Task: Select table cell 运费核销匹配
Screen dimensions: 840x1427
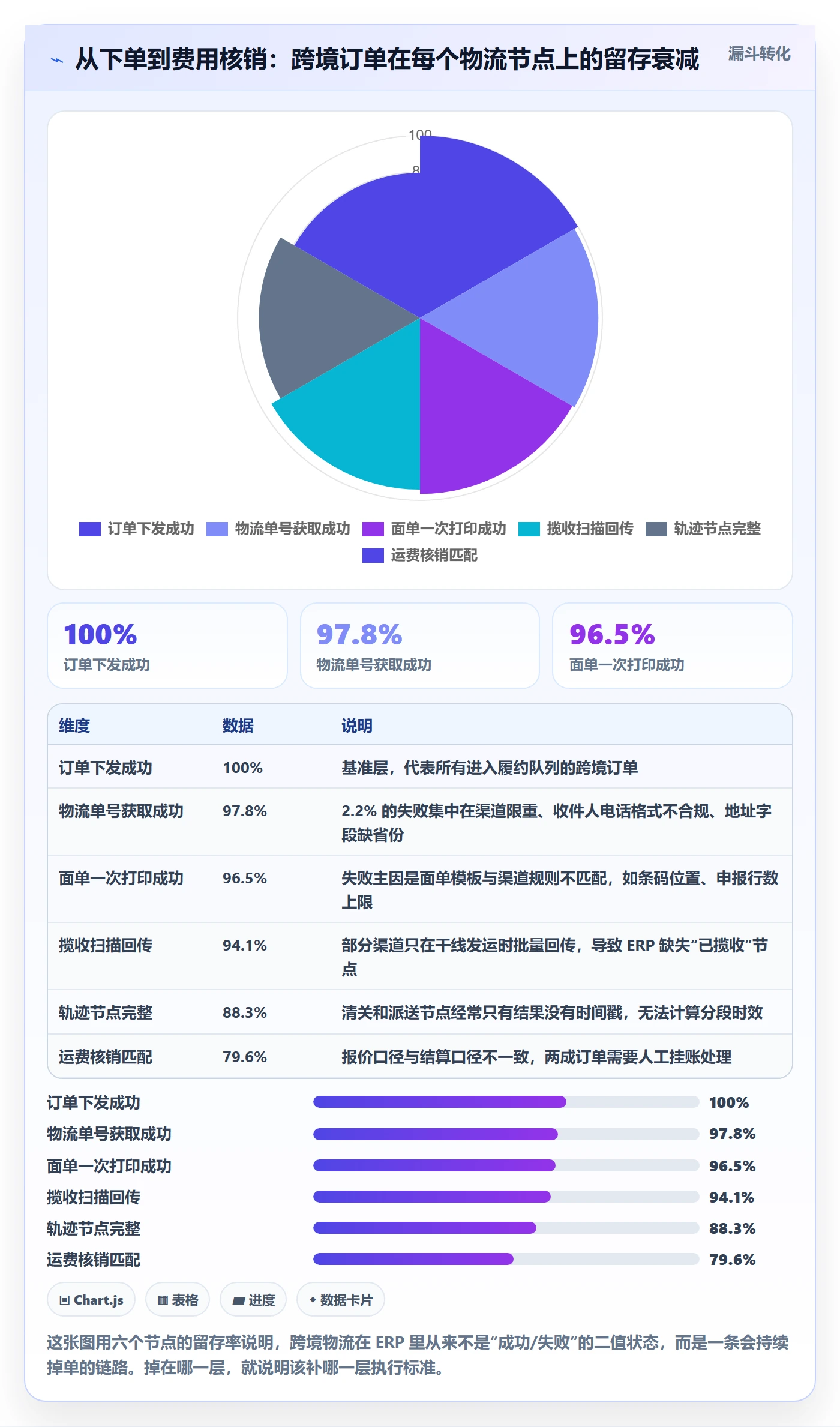Action: (106, 1057)
